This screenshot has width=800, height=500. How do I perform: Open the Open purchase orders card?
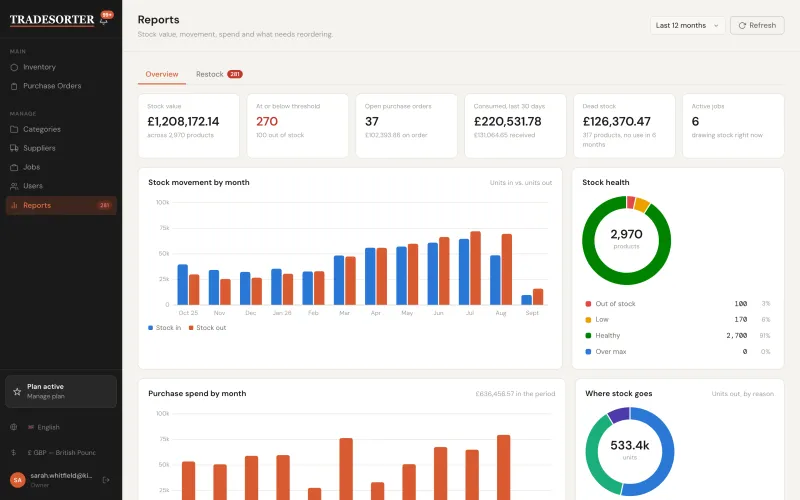pyautogui.click(x=407, y=126)
